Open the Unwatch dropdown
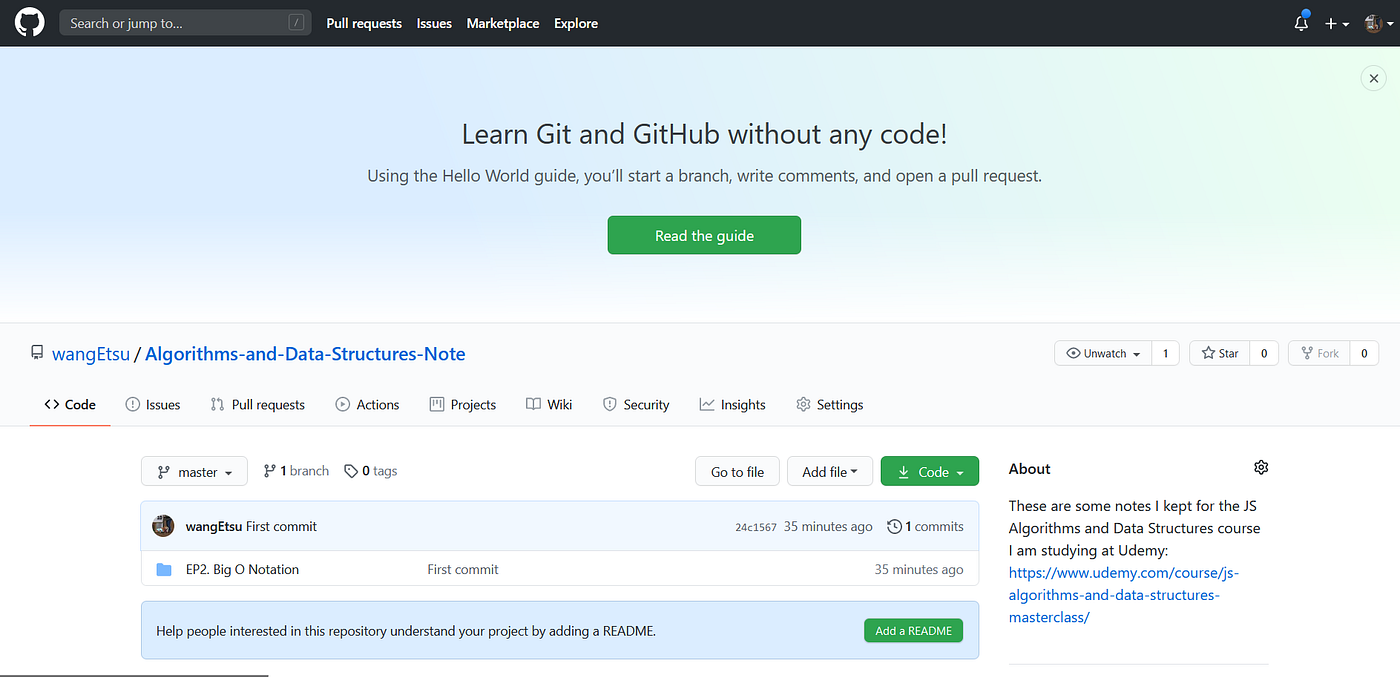 click(x=1103, y=353)
